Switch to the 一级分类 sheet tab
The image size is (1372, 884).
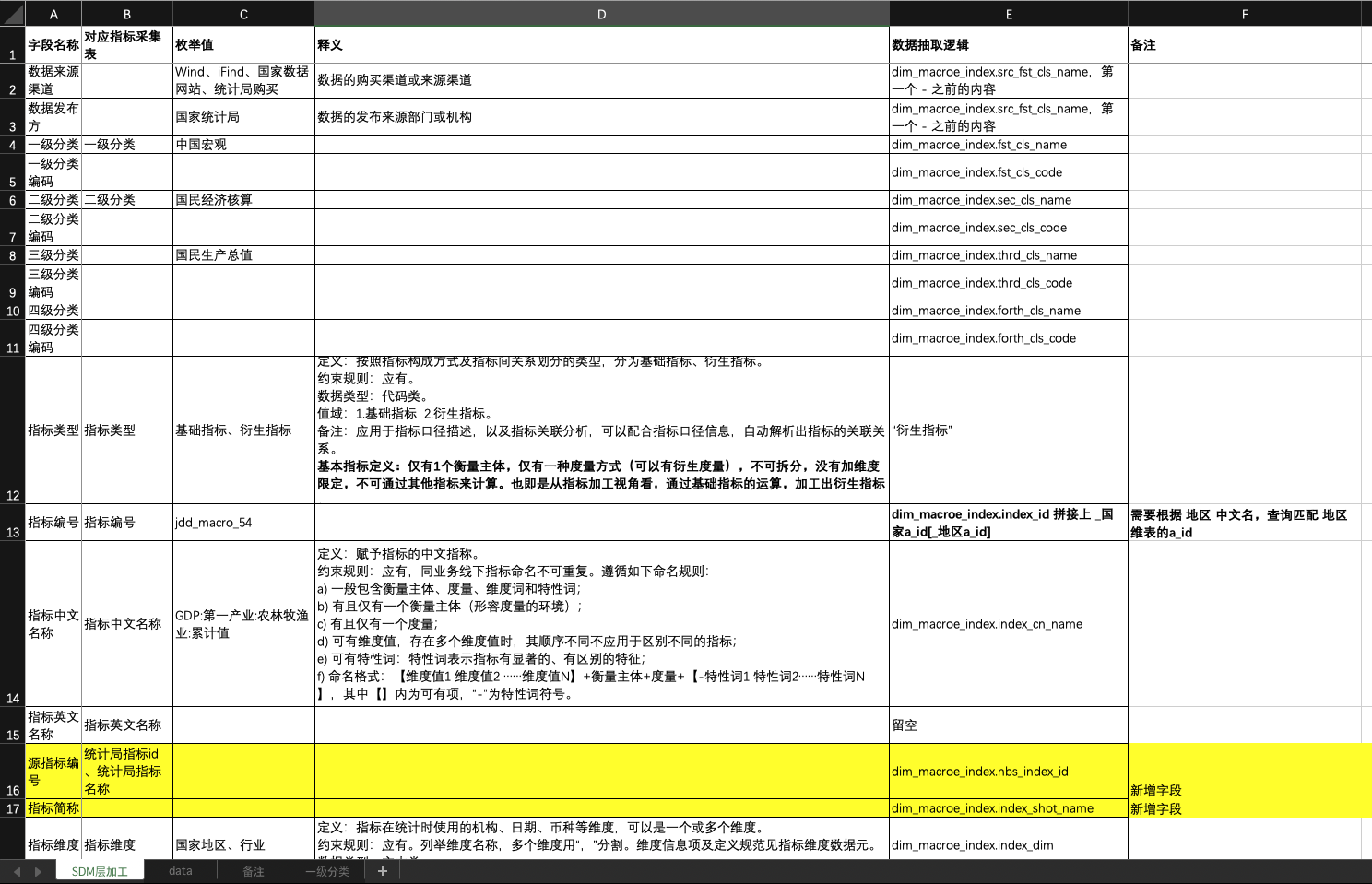(x=327, y=871)
